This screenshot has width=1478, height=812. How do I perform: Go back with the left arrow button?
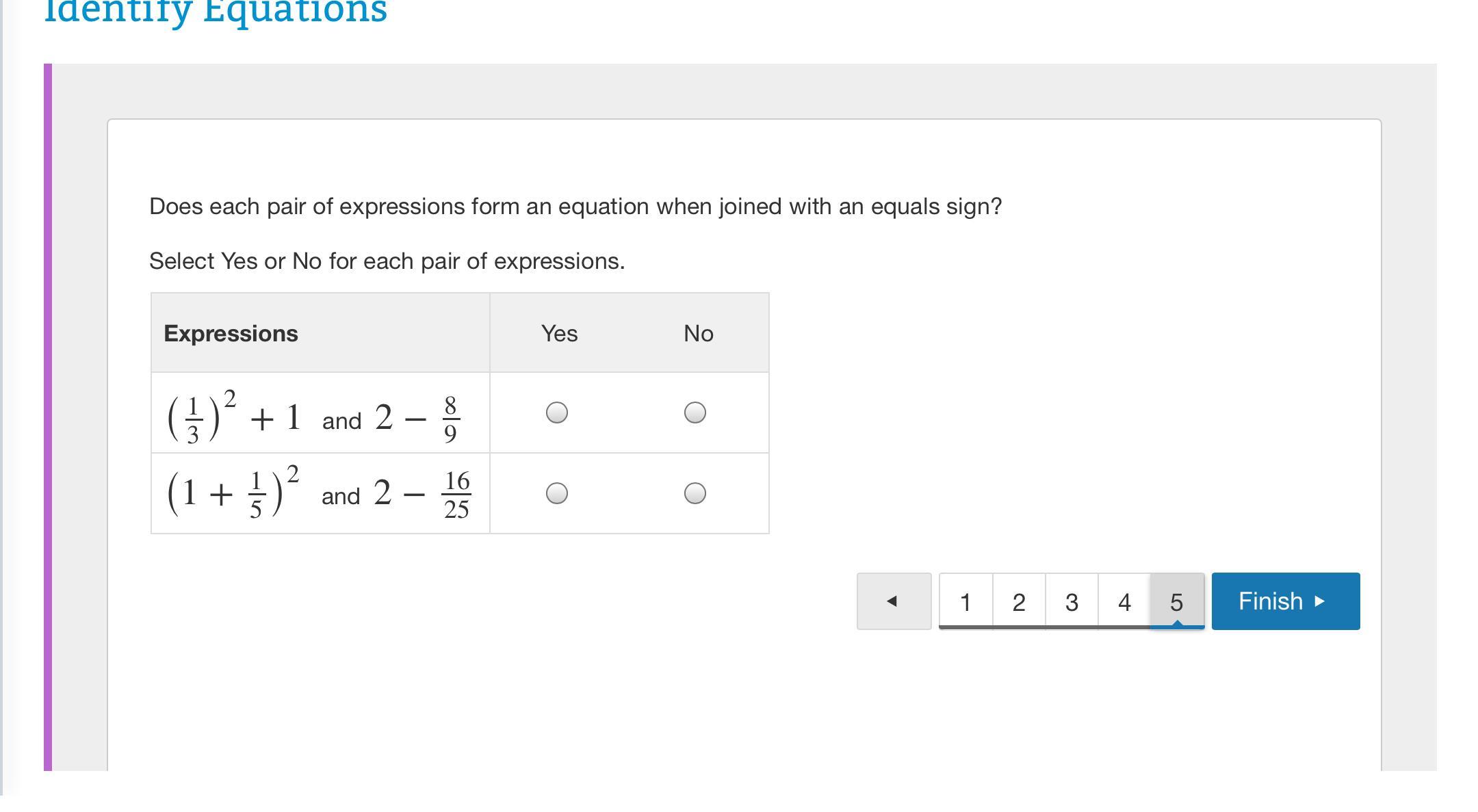(893, 601)
